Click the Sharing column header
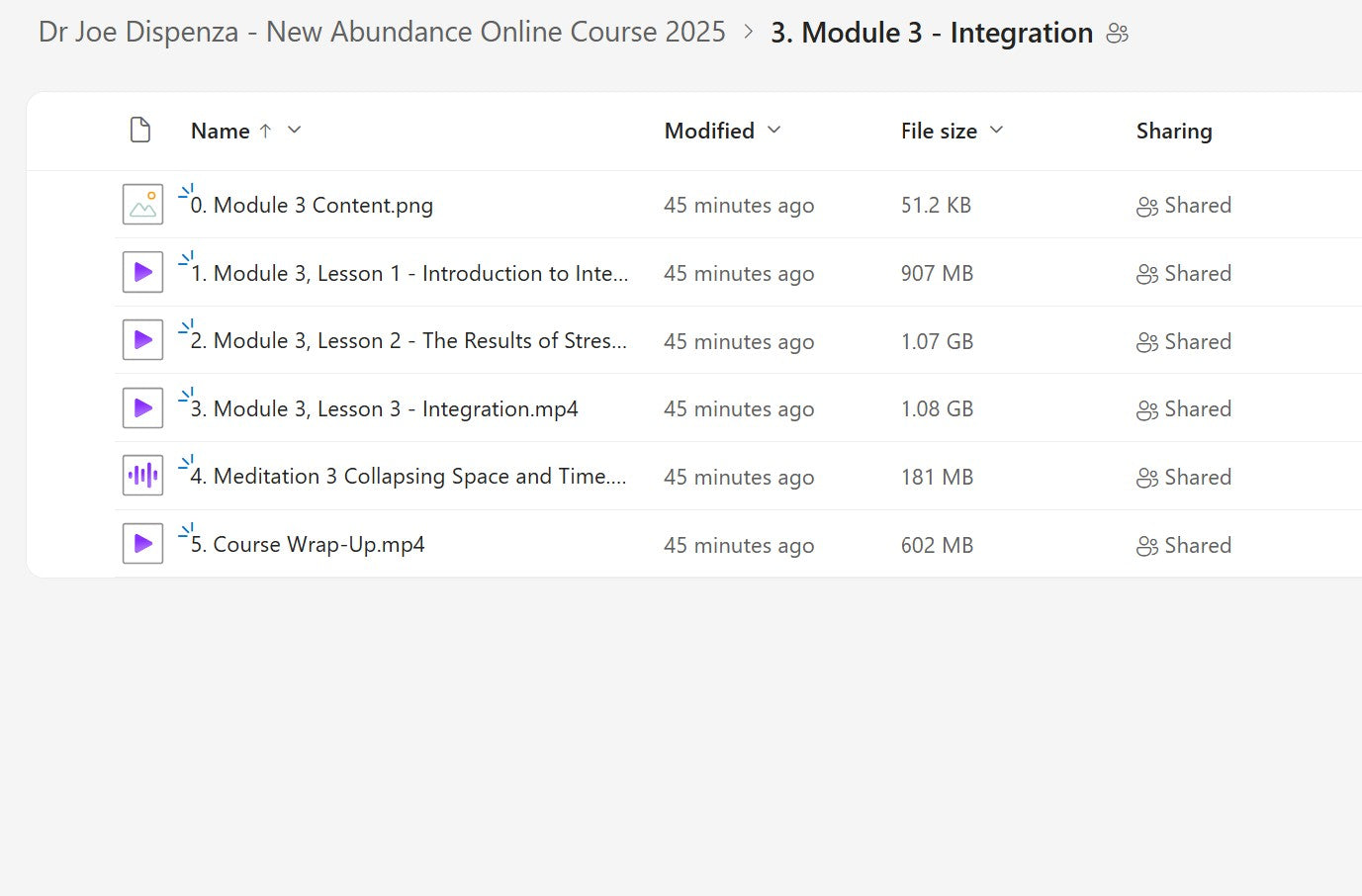Screen dimensions: 1362x896 (1173, 131)
